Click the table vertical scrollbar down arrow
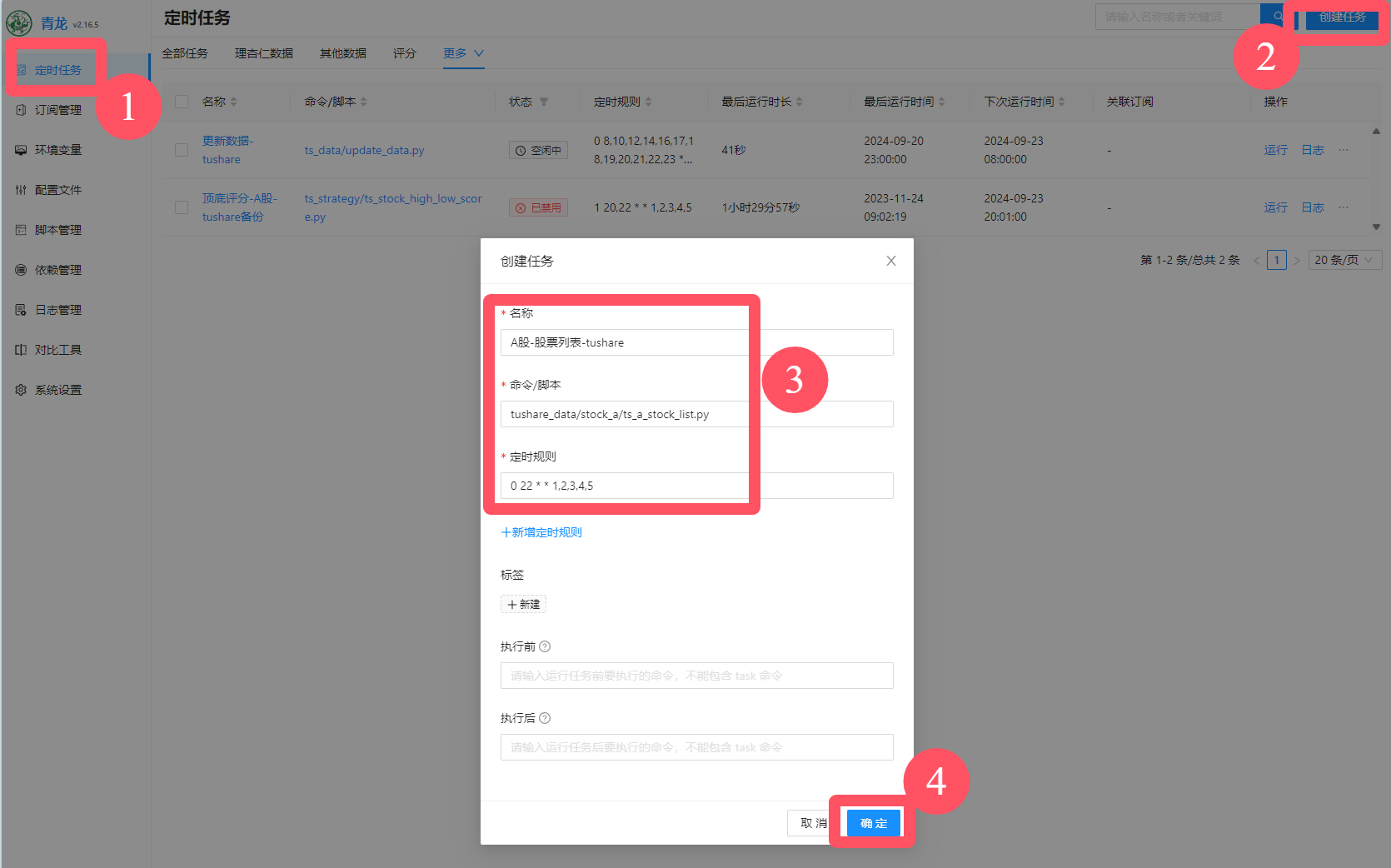The height and width of the screenshot is (868, 1391). coord(1376,227)
